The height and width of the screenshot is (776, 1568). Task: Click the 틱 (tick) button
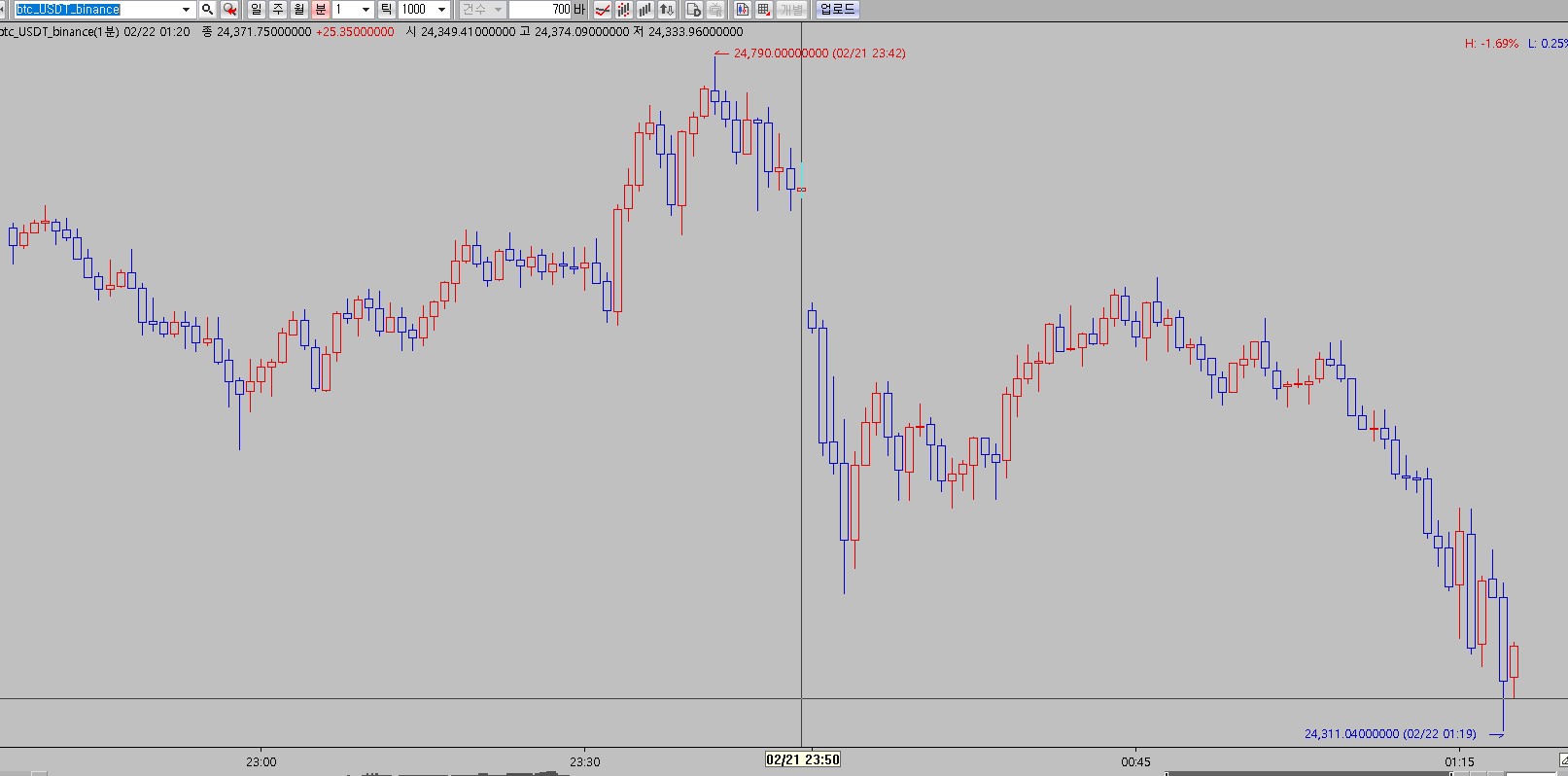[386, 10]
